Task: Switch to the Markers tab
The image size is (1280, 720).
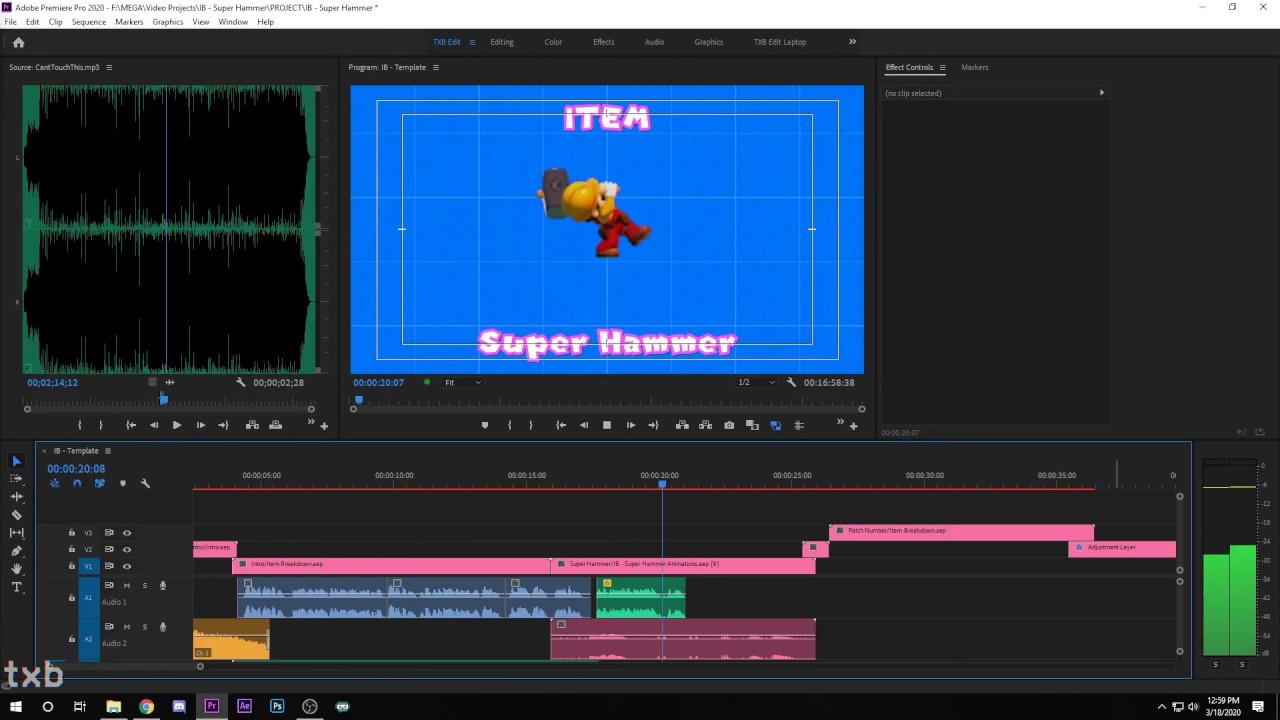Action: tap(974, 67)
